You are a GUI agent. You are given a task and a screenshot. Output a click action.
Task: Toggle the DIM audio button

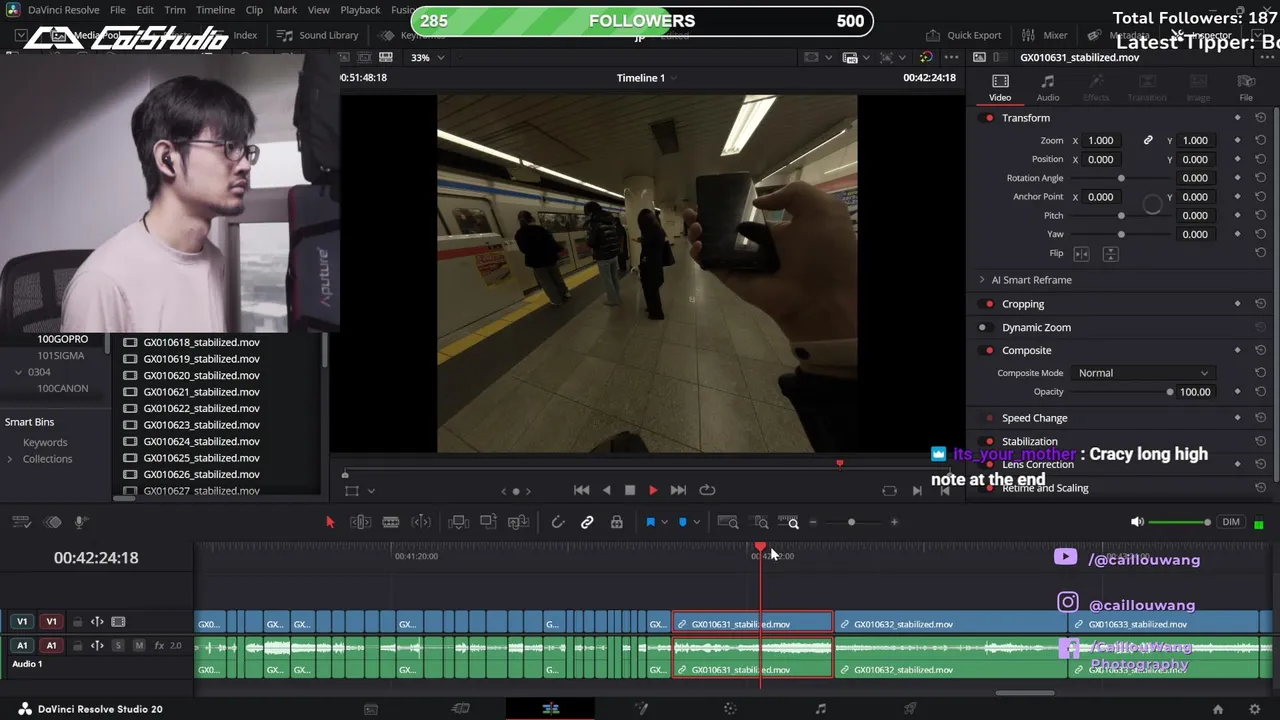(x=1231, y=522)
